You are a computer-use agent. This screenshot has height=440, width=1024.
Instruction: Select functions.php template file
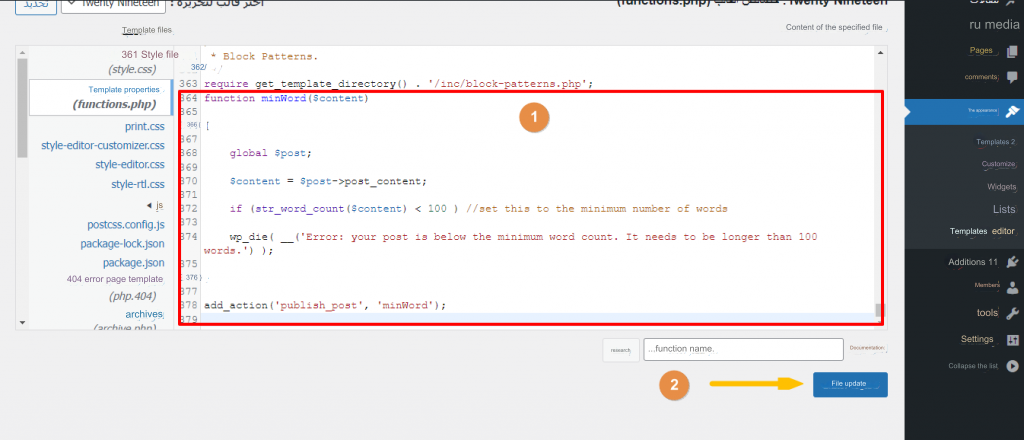tap(101, 96)
